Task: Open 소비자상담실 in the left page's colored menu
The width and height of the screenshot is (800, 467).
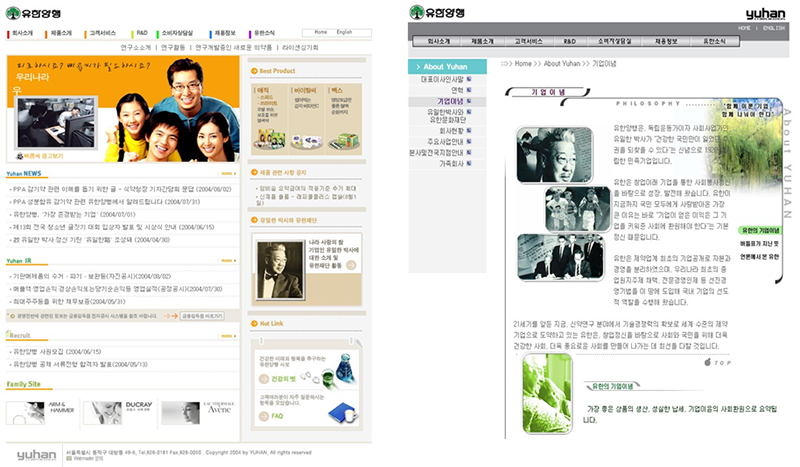Action: tap(178, 33)
